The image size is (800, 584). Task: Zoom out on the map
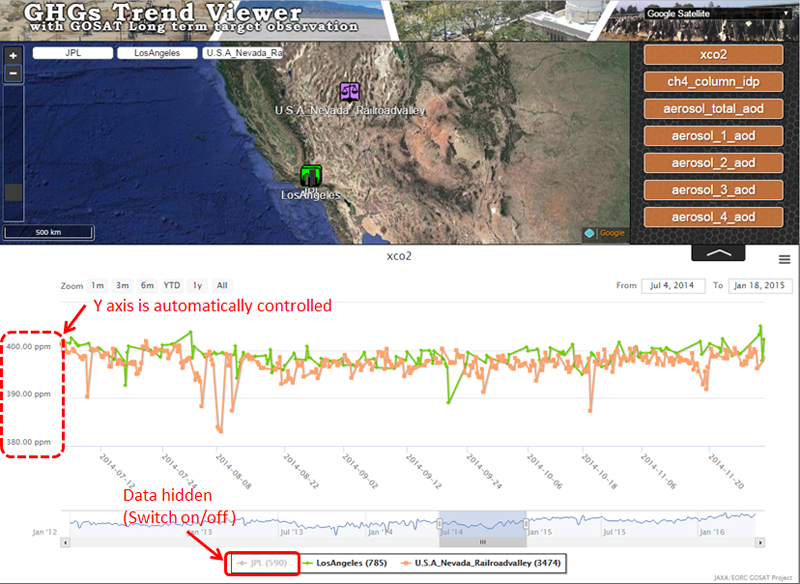[x=13, y=73]
